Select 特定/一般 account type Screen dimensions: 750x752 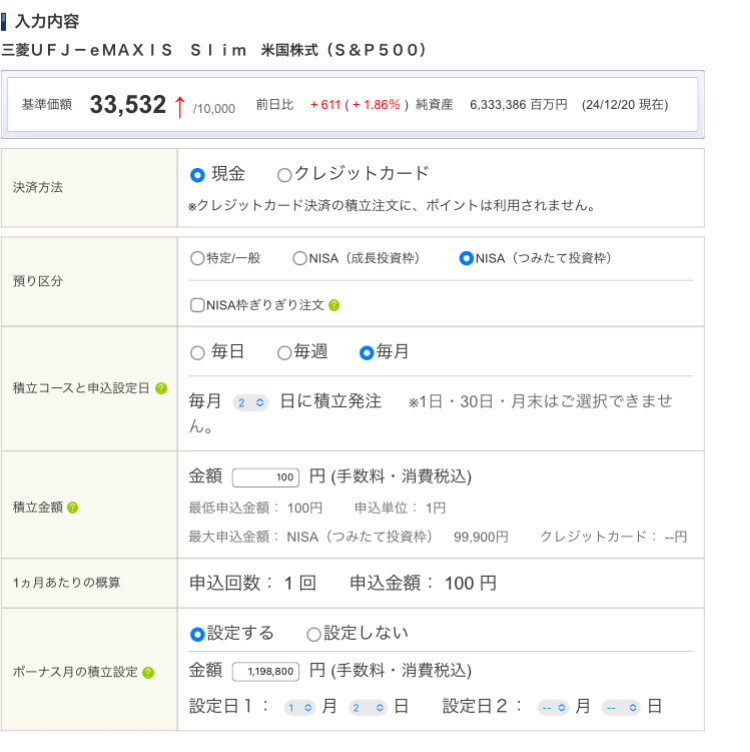pyautogui.click(x=197, y=258)
